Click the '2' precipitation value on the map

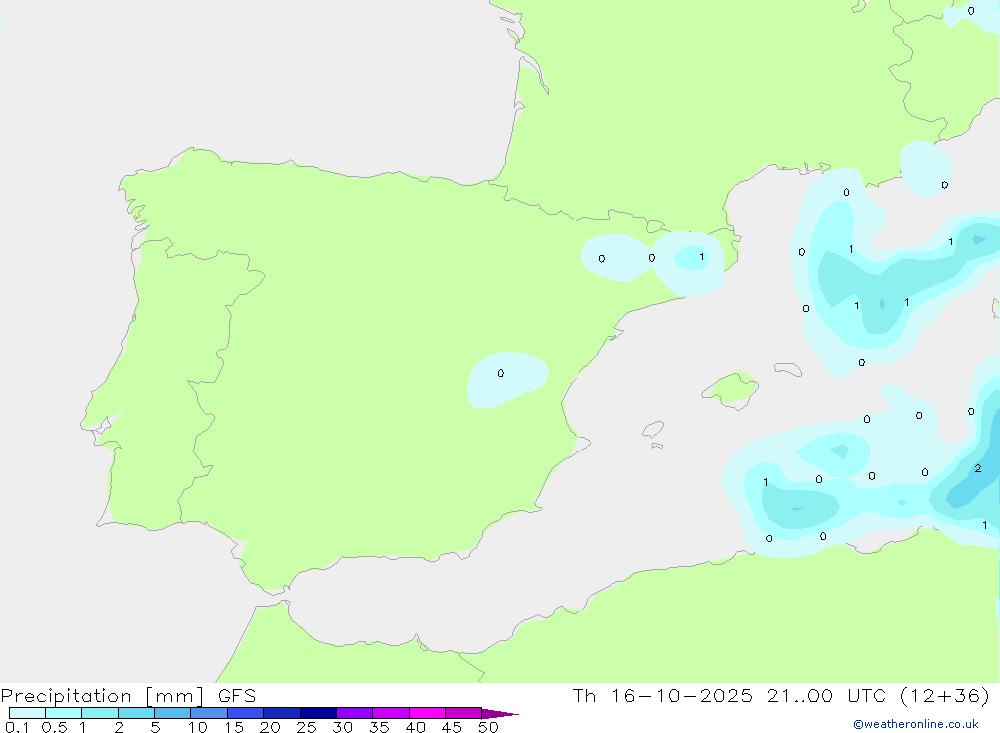pos(978,468)
